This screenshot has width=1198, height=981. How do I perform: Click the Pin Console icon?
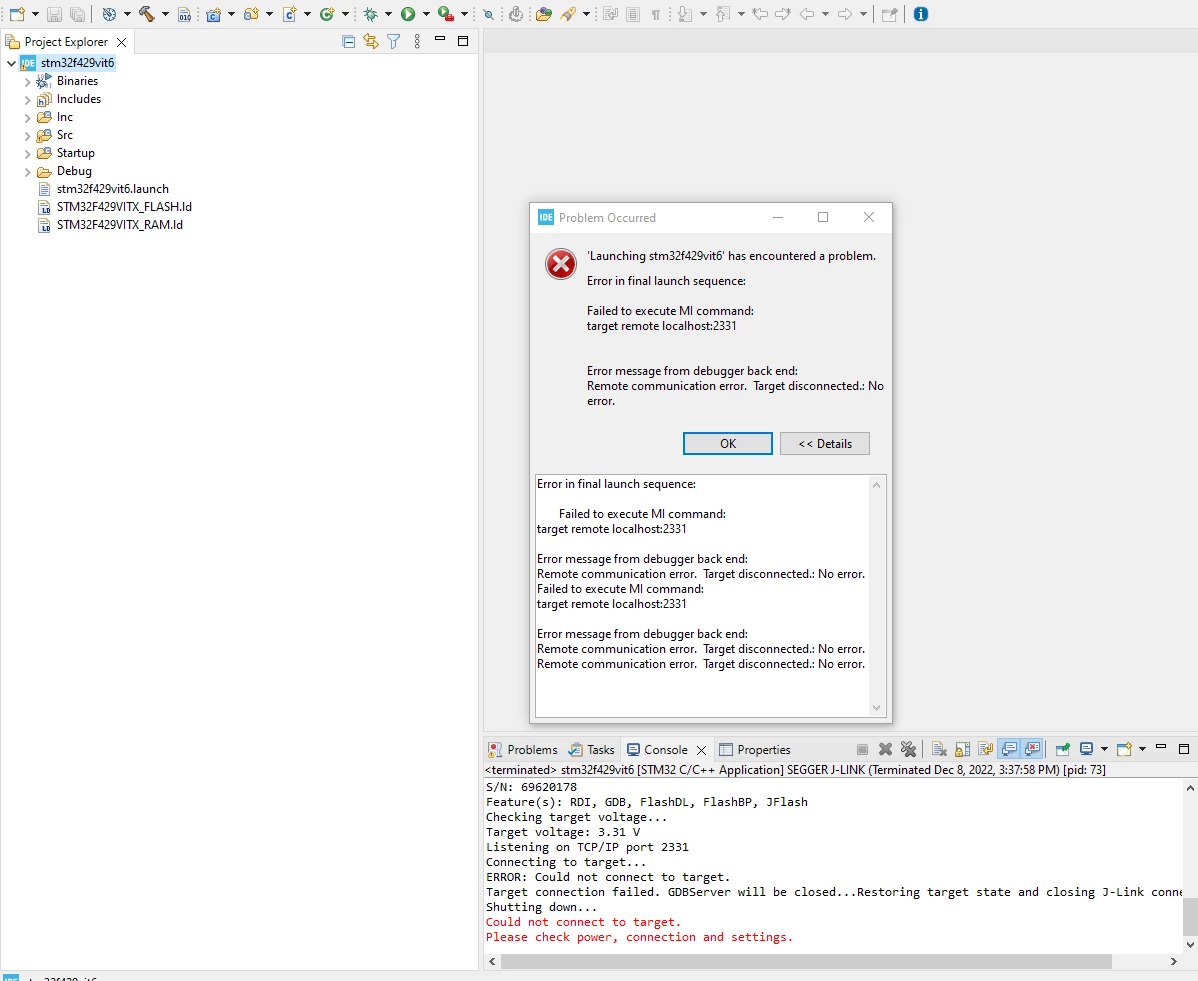1063,749
